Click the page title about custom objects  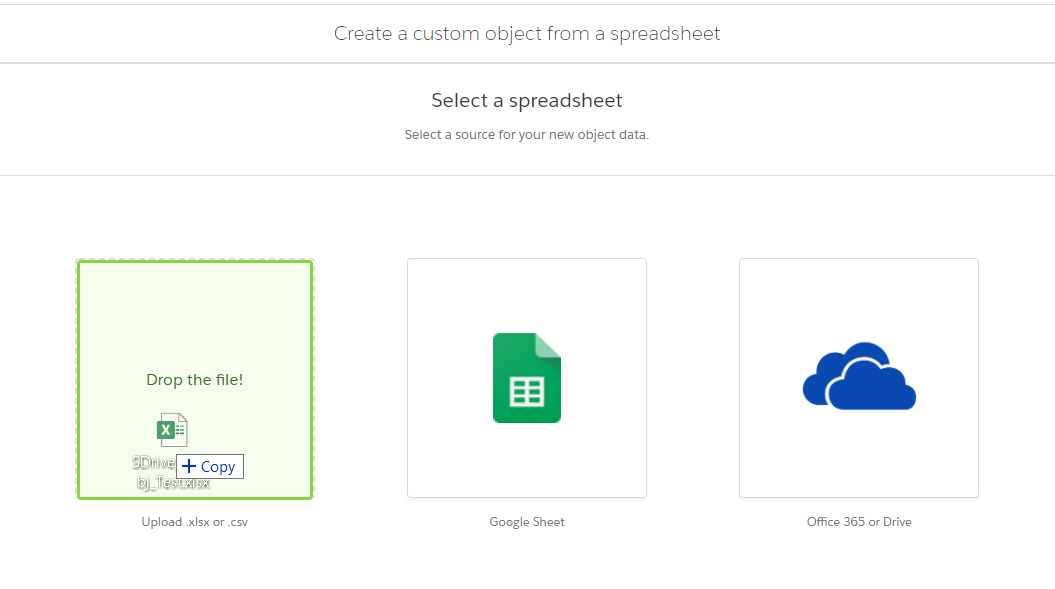pos(526,33)
